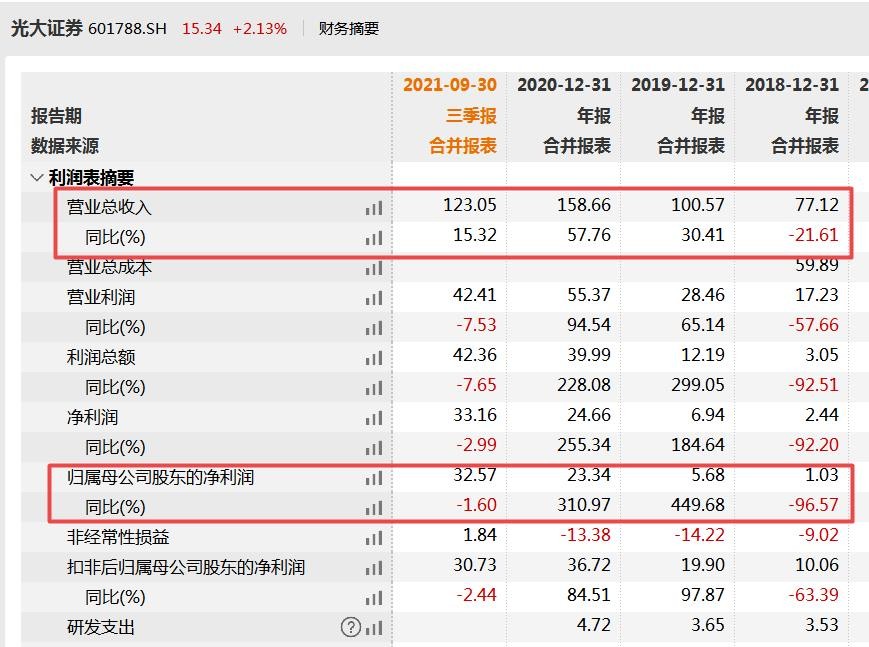The image size is (869, 647).
Task: Click revenue value 158.66
Action: (584, 205)
